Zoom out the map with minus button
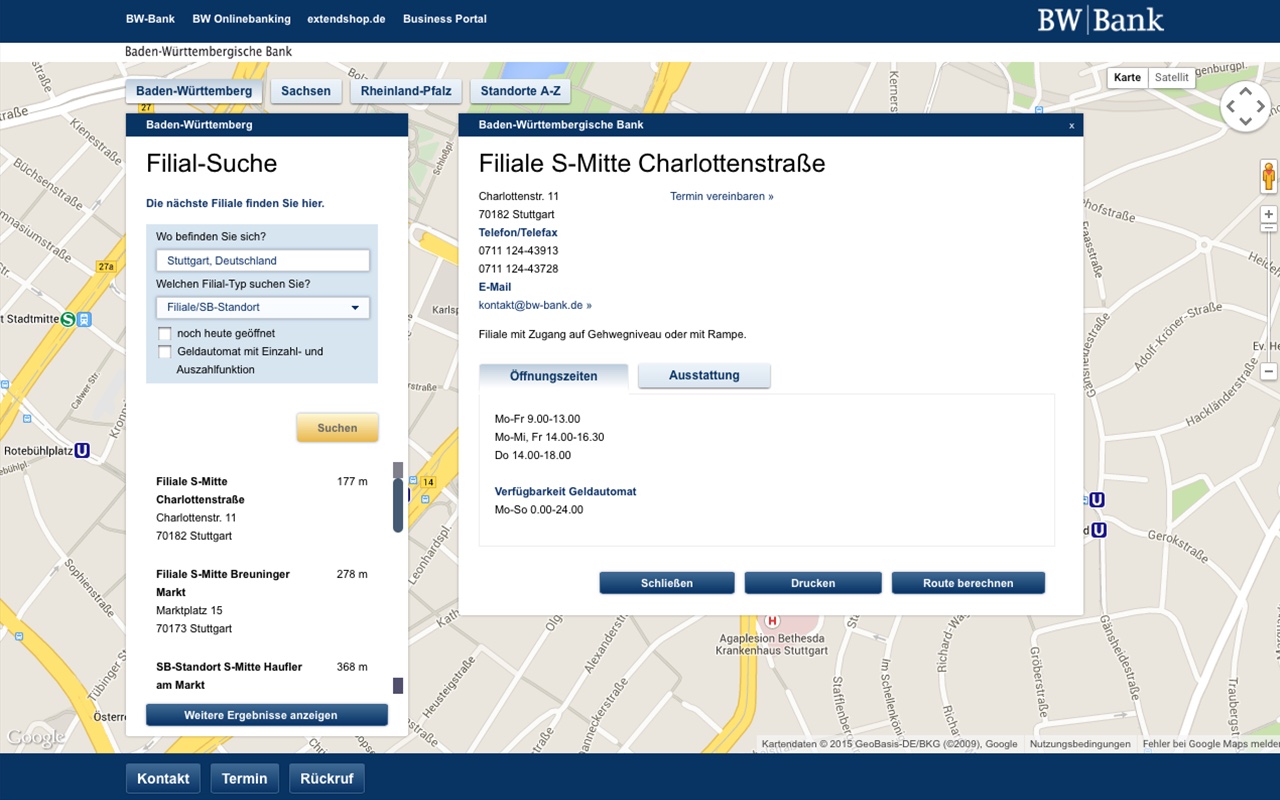The image size is (1280, 800). click(x=1269, y=371)
